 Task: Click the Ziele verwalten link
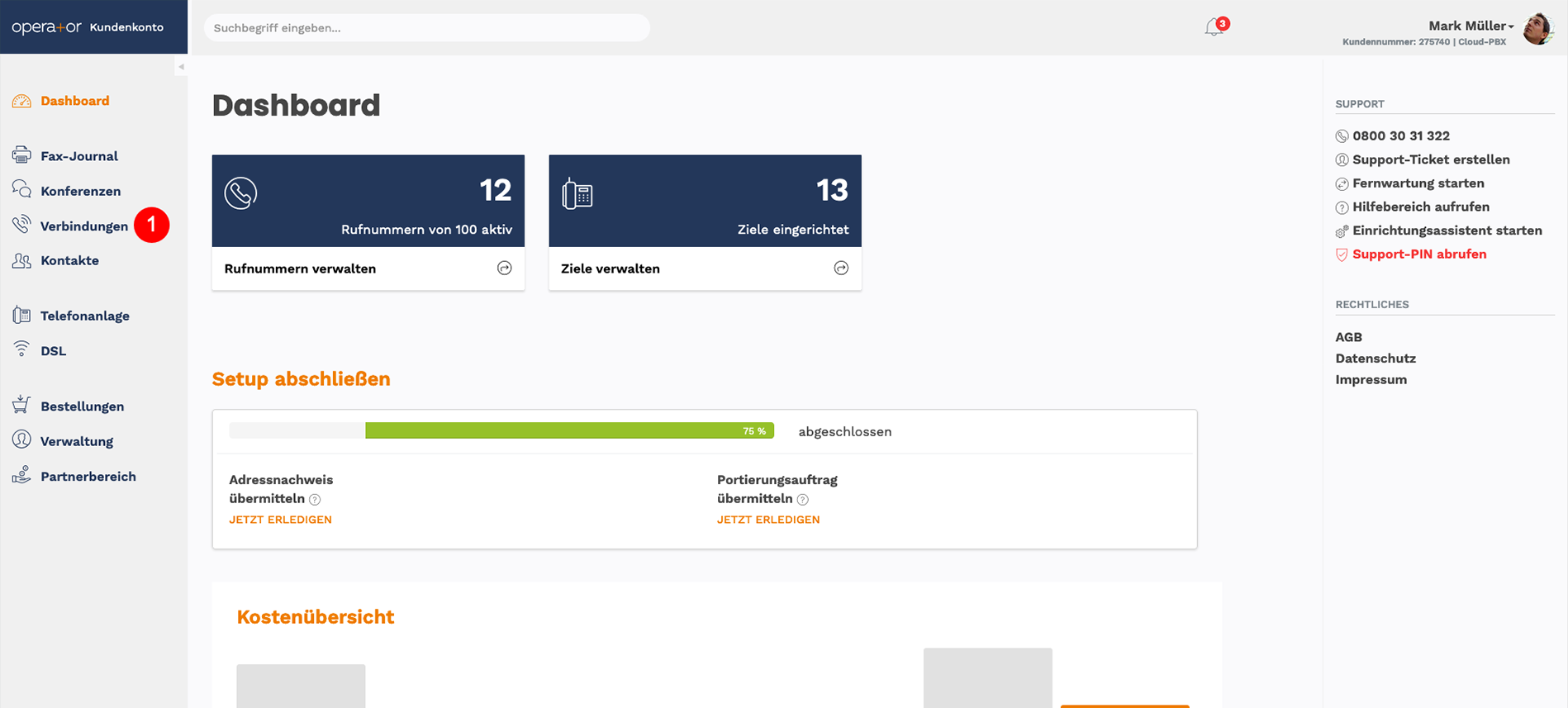[611, 268]
